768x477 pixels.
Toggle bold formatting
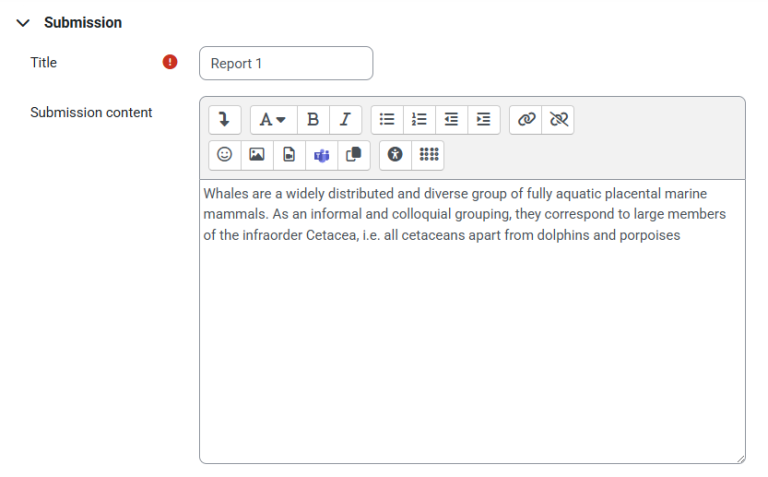(x=313, y=119)
